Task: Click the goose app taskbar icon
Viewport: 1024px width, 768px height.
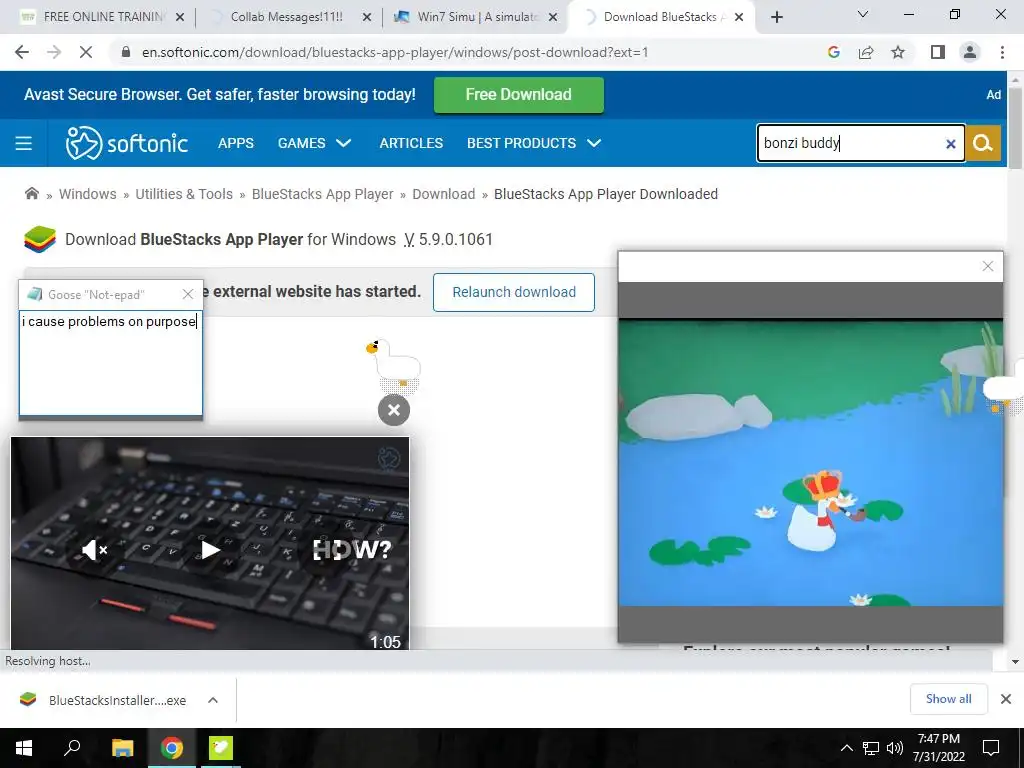Action: point(220,748)
